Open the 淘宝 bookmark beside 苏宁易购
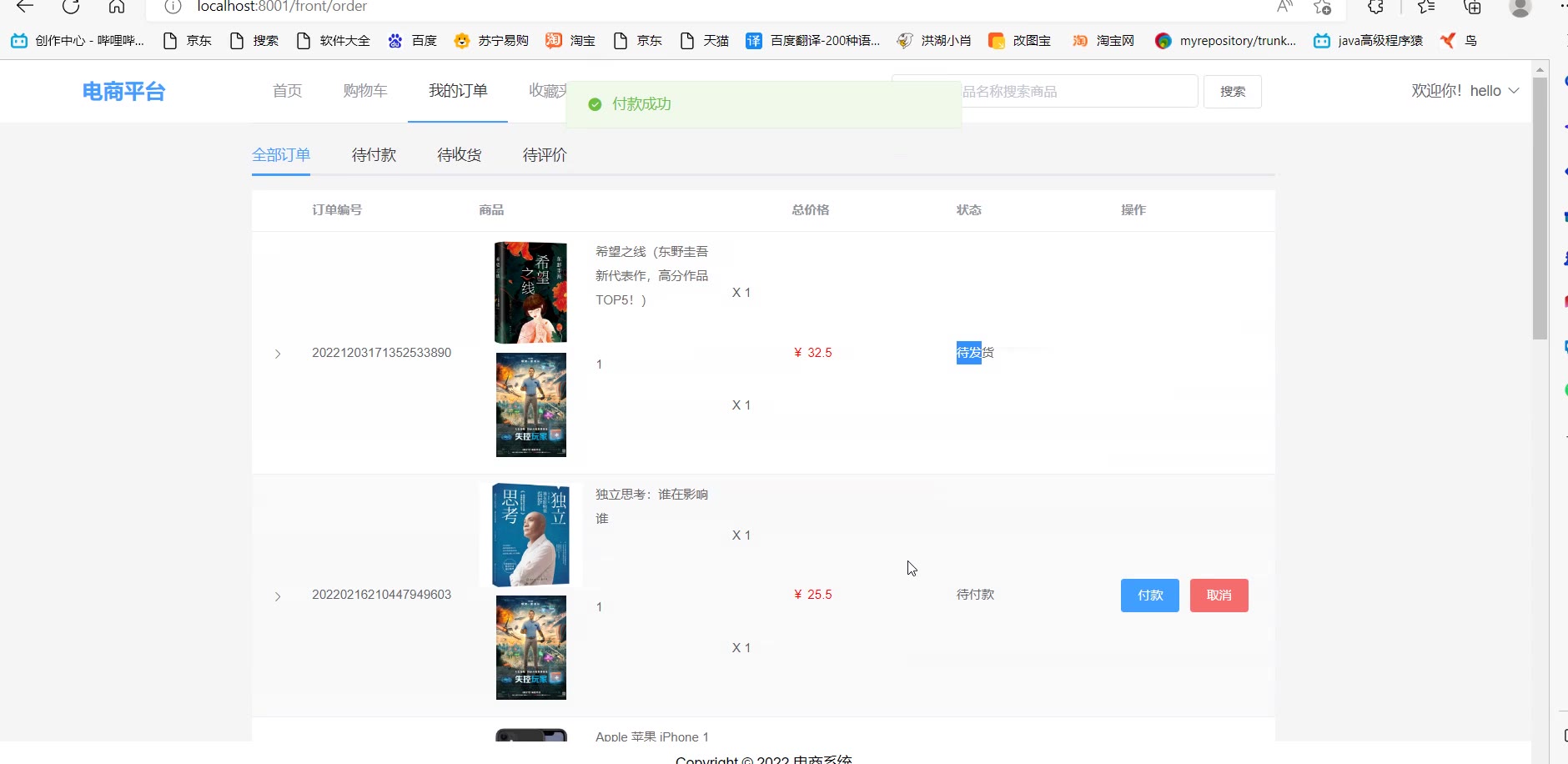The image size is (1568, 764). [570, 41]
